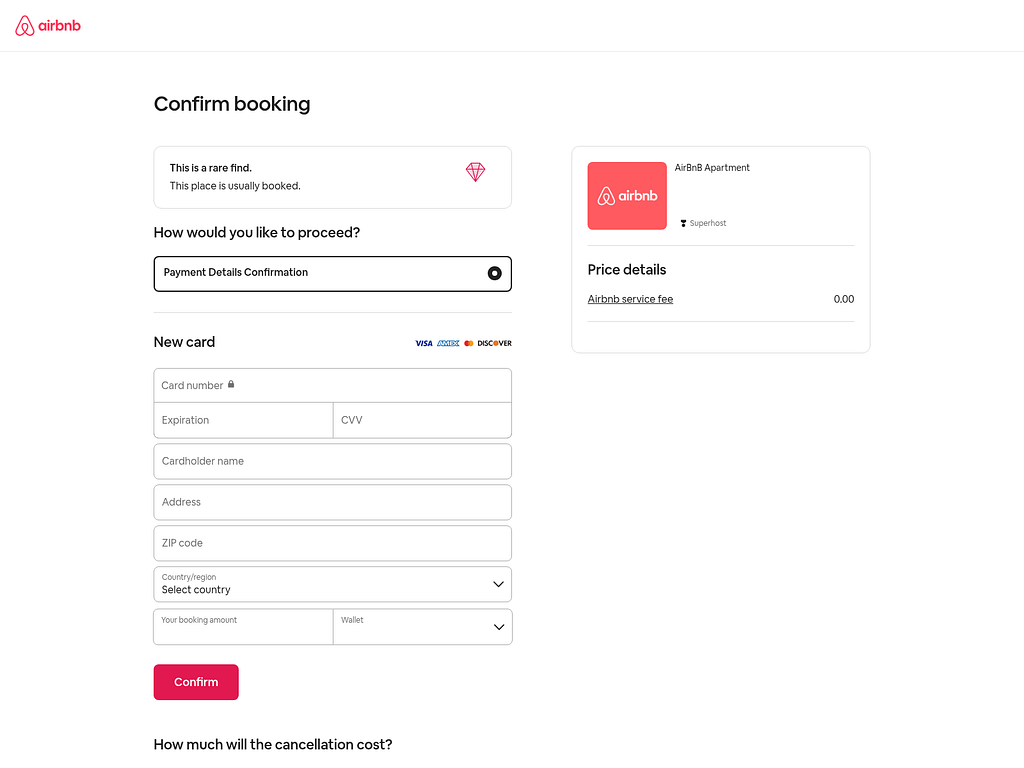Click the diamond rare find icon
Image resolution: width=1024 pixels, height=768 pixels.
click(x=475, y=172)
